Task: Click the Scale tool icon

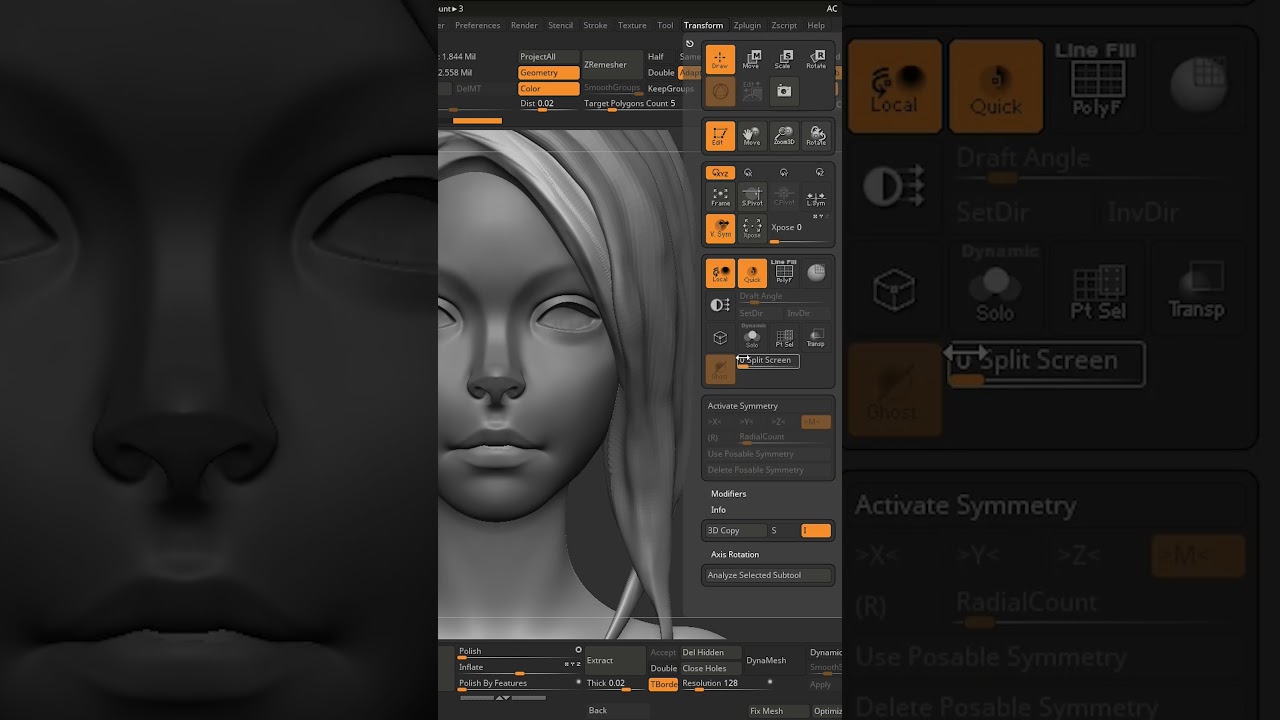Action: tap(784, 60)
